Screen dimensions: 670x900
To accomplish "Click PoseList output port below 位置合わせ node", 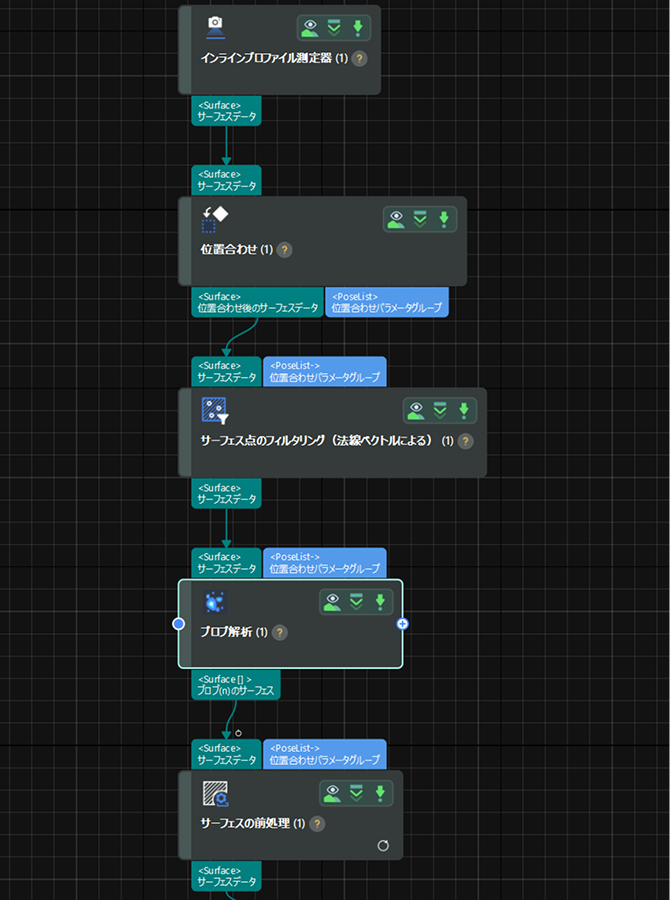I will point(387,302).
